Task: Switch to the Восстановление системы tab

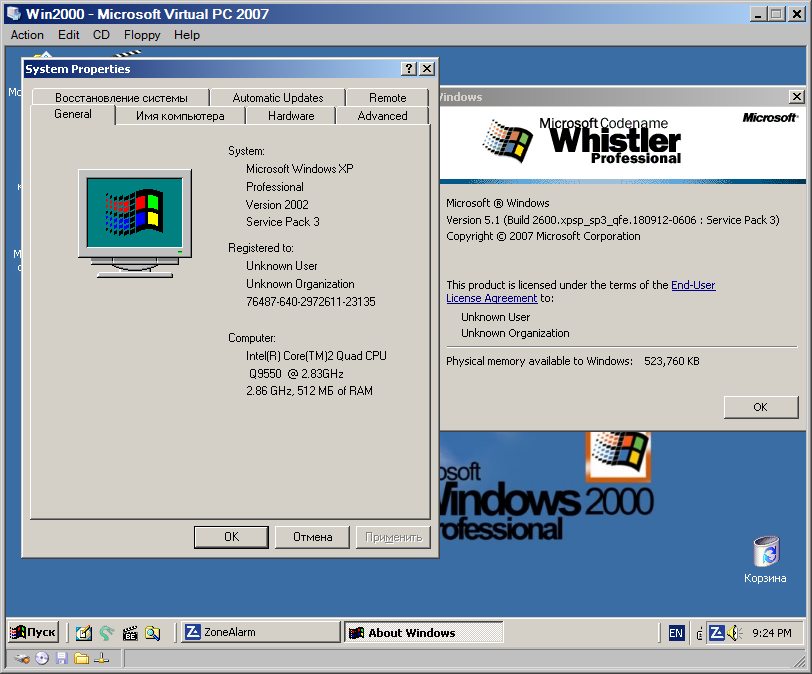Action: coord(121,98)
